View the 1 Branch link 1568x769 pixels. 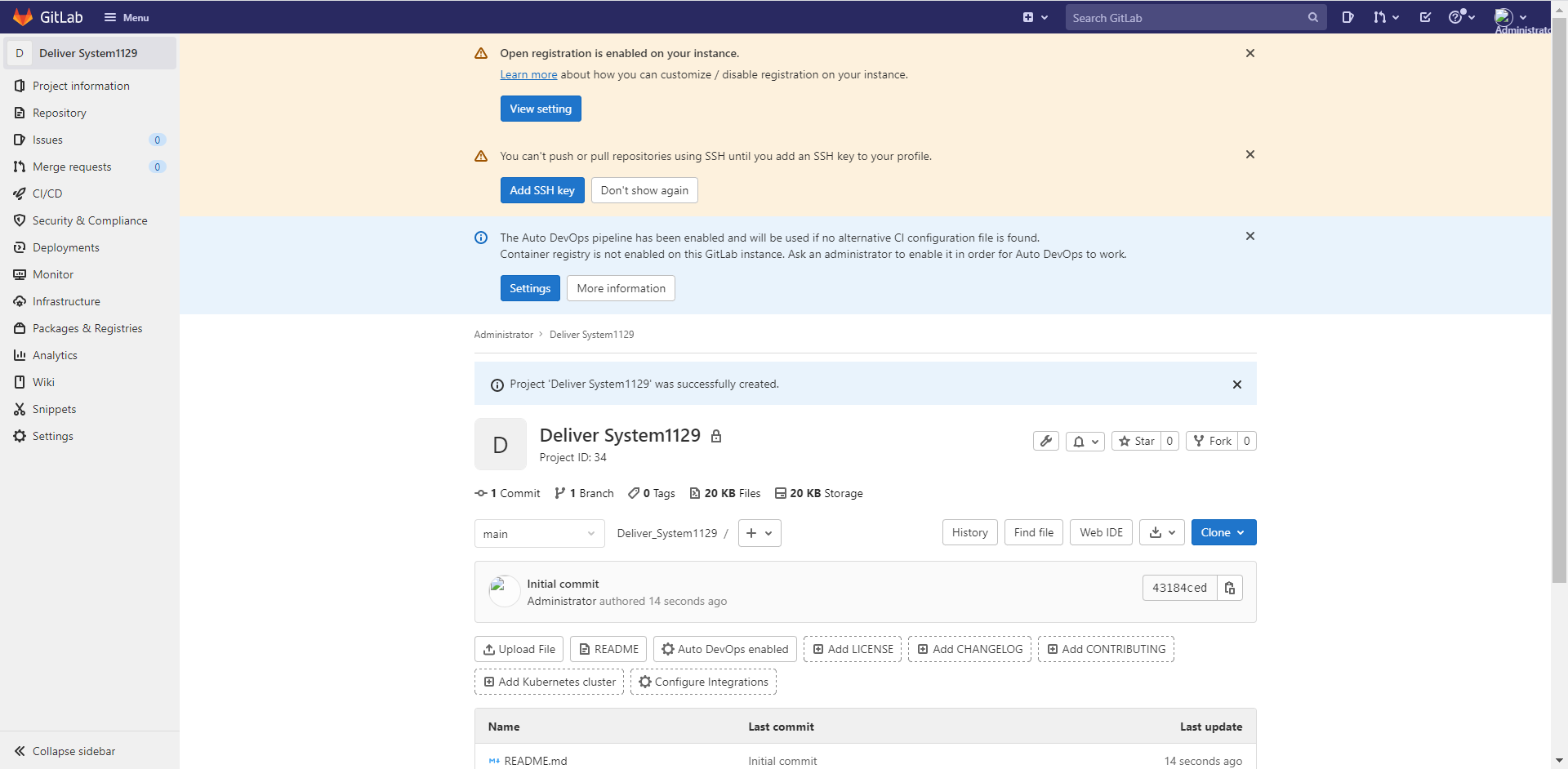tap(584, 493)
